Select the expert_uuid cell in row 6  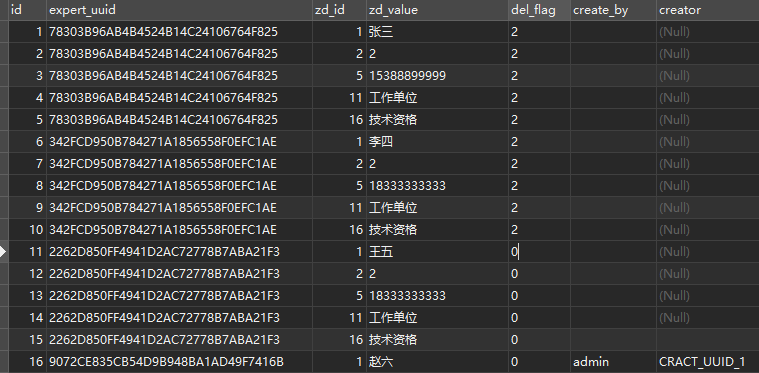[179, 142]
